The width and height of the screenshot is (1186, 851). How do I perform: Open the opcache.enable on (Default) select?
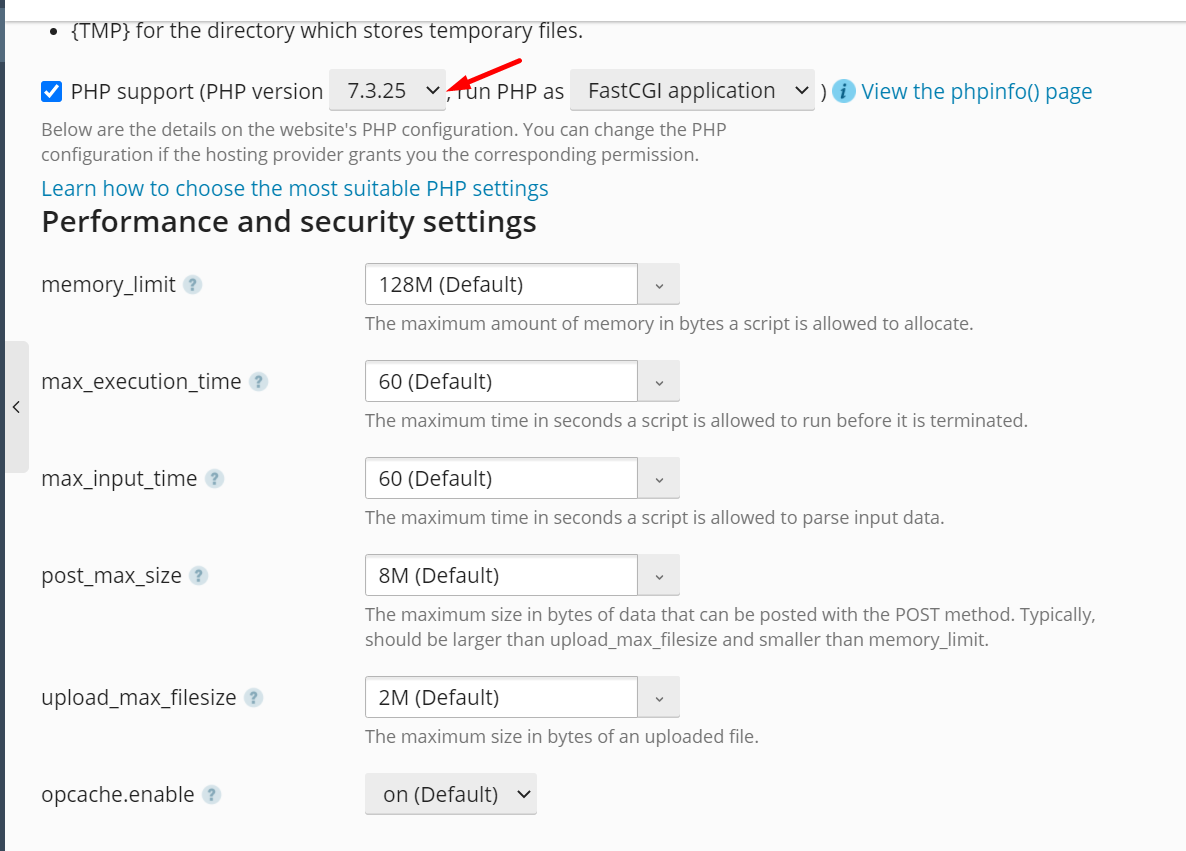(451, 794)
